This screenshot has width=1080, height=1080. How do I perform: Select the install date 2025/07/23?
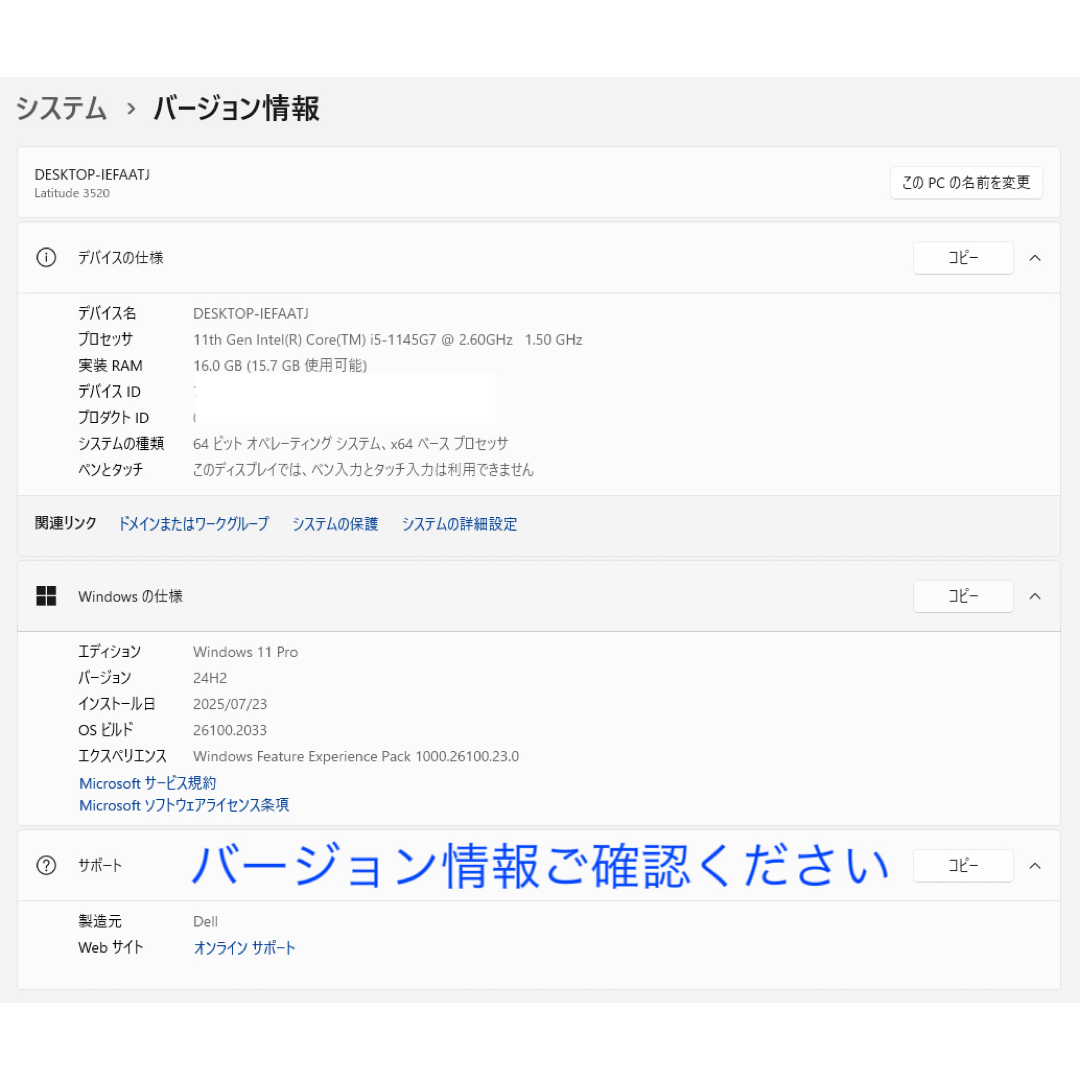click(230, 704)
